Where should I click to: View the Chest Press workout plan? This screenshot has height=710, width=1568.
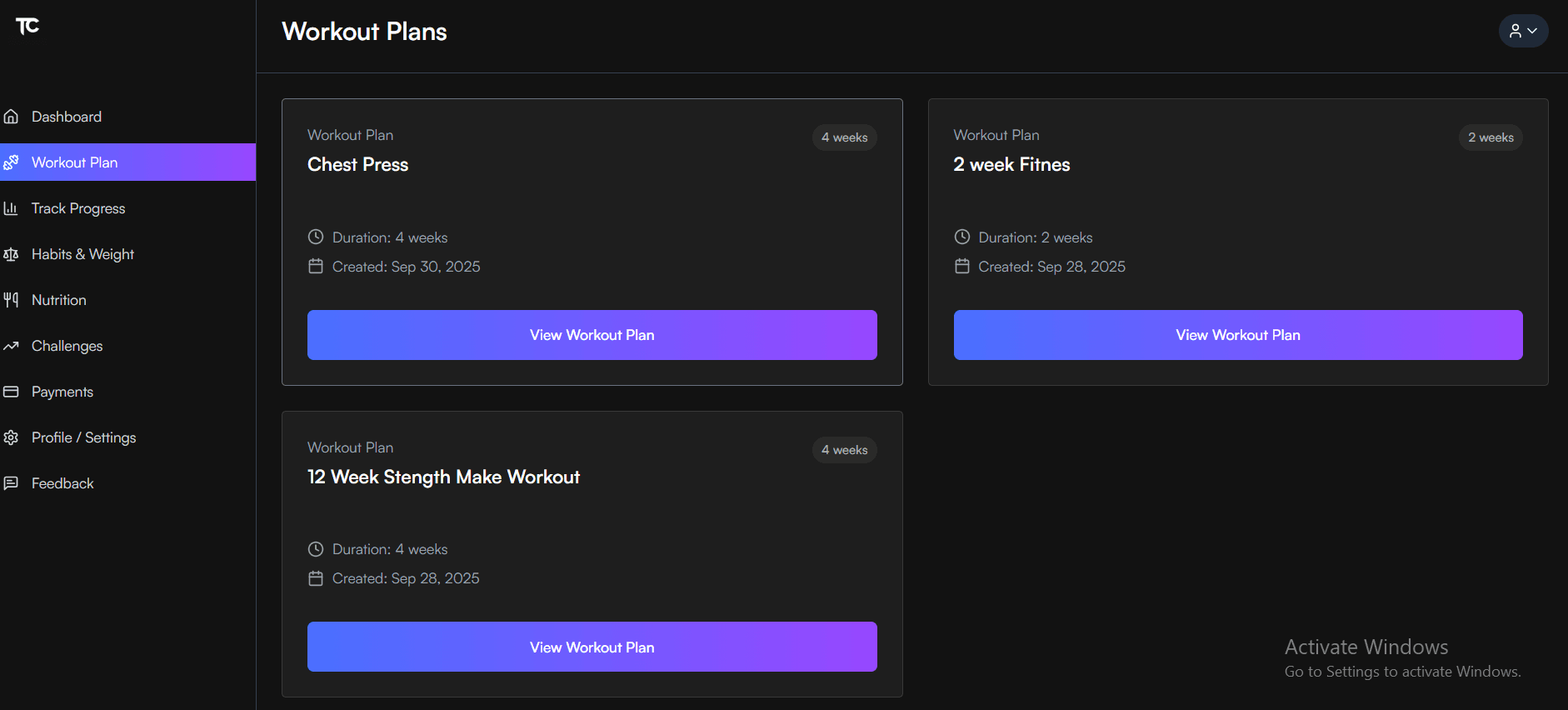click(592, 334)
